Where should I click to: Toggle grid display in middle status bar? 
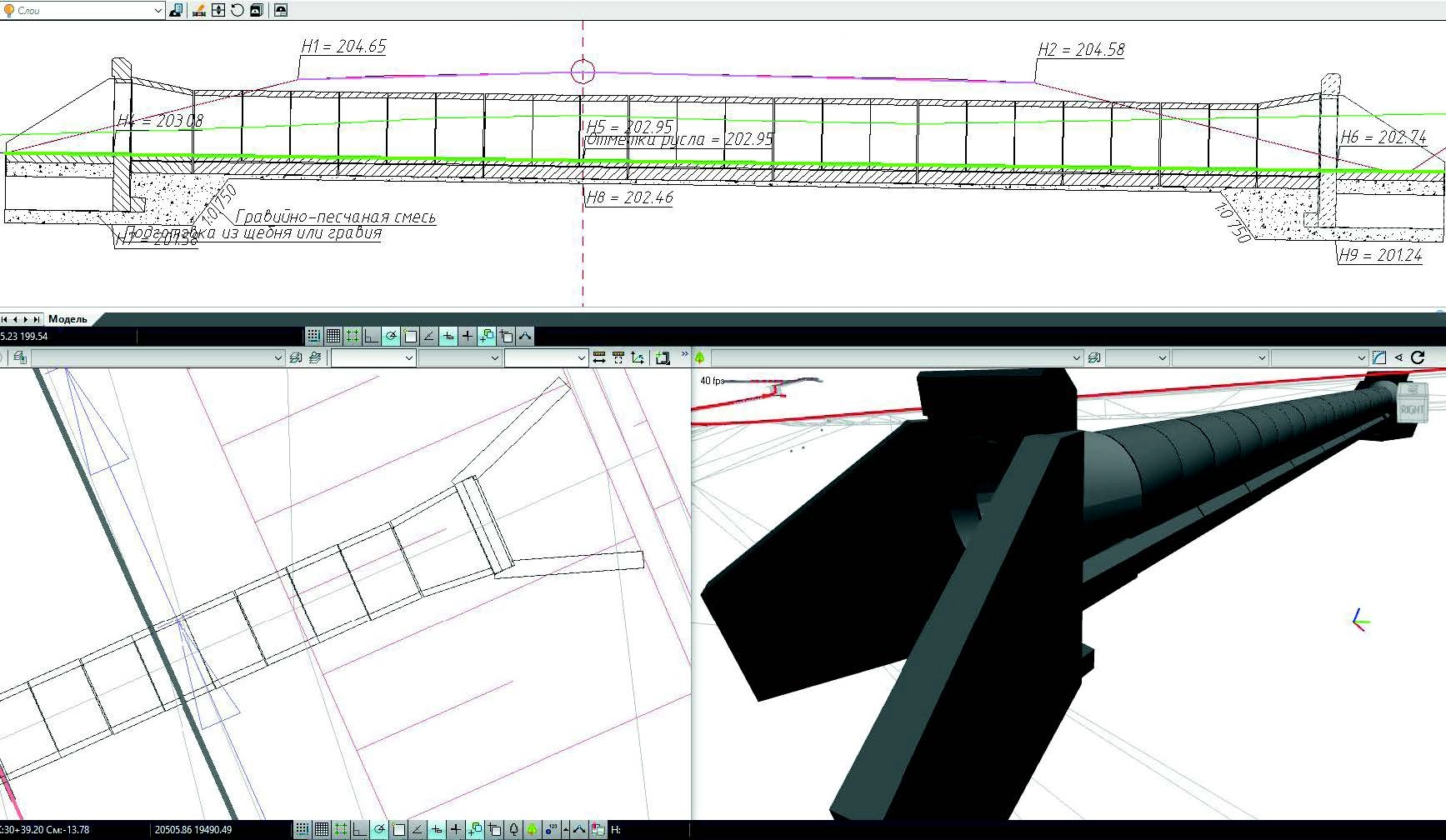click(x=333, y=336)
